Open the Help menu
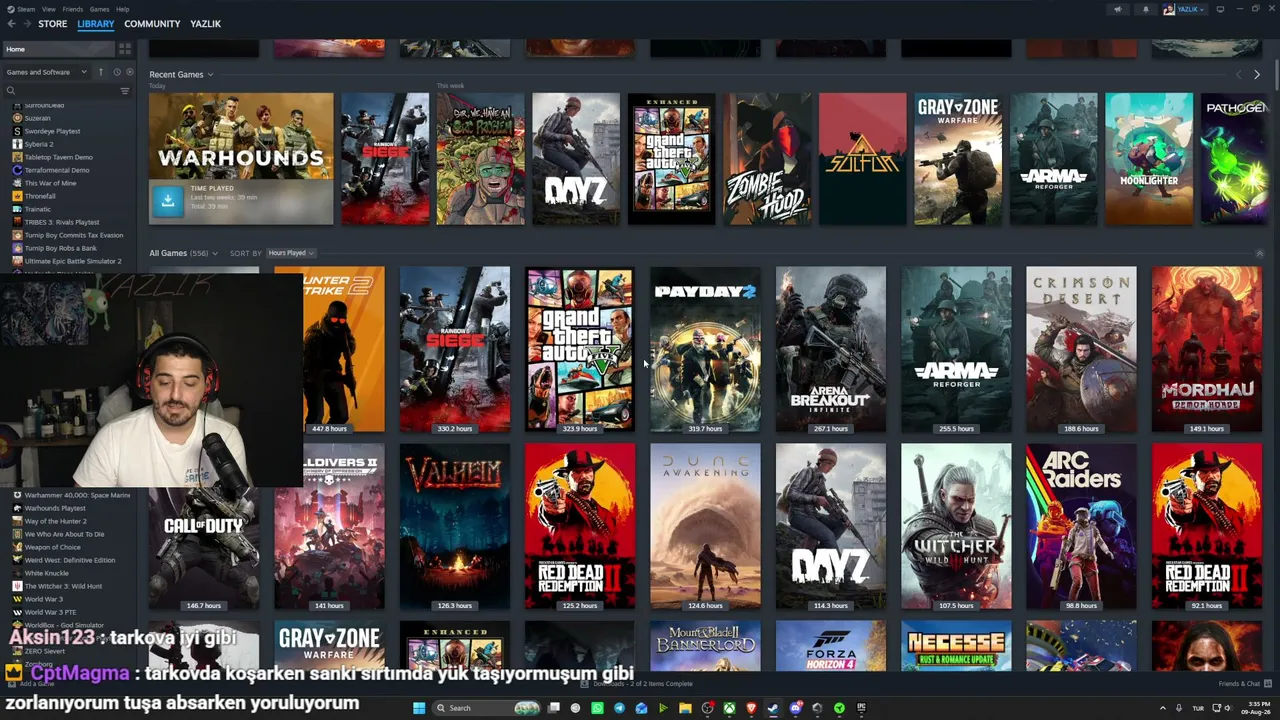1280x720 pixels. click(x=122, y=9)
